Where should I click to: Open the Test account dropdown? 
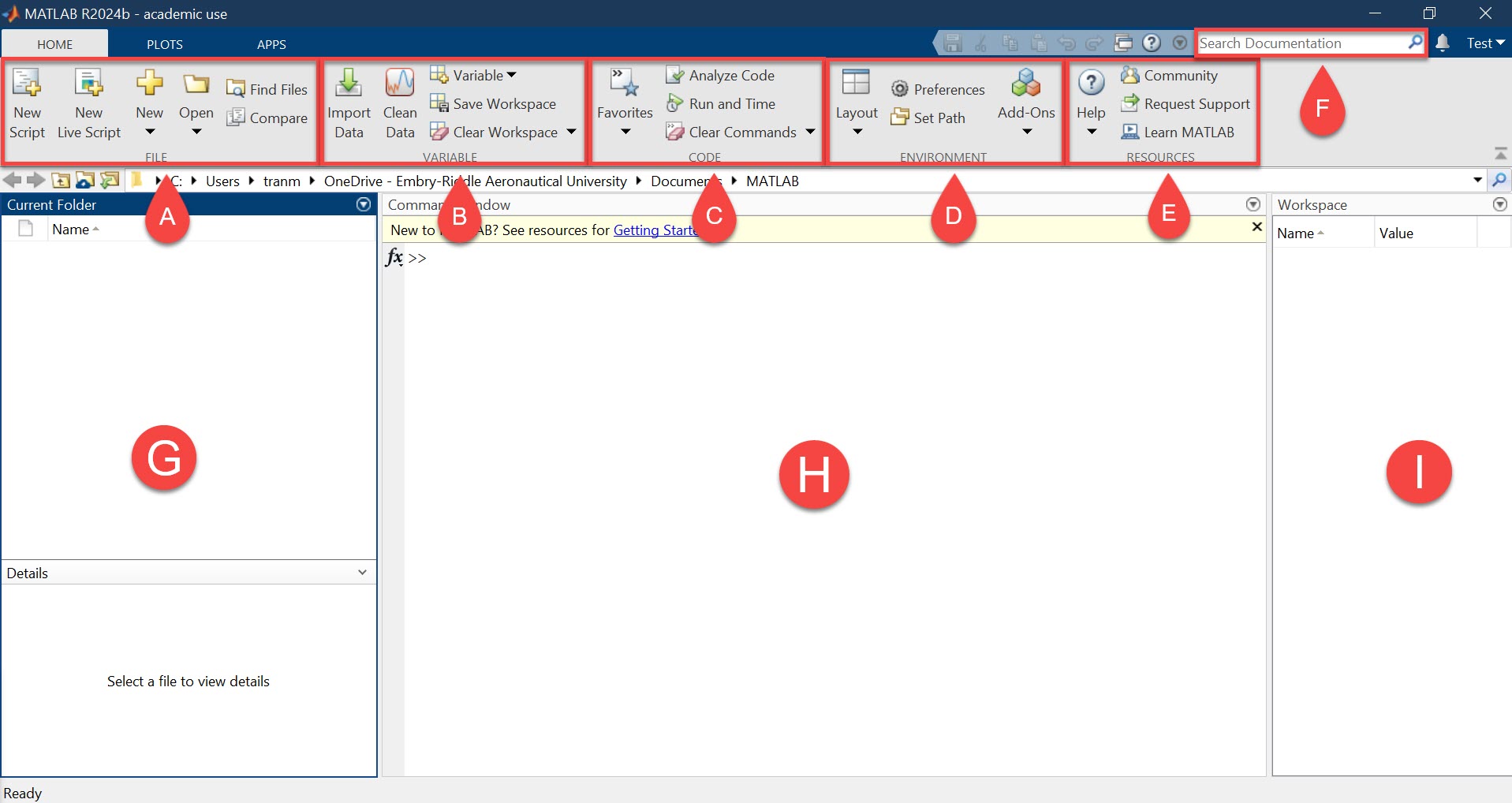tap(1486, 43)
